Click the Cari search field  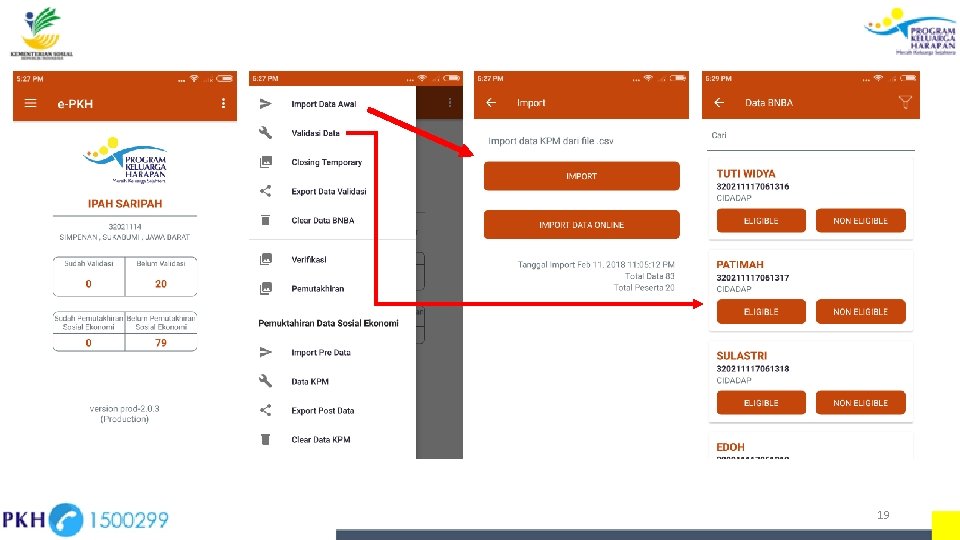811,136
